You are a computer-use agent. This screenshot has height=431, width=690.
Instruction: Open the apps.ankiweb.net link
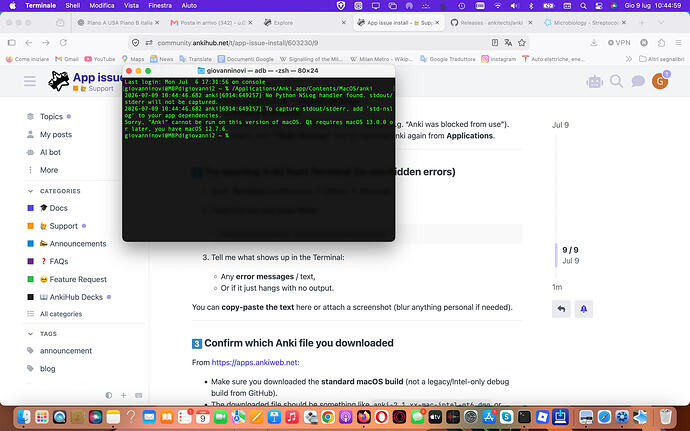click(254, 362)
